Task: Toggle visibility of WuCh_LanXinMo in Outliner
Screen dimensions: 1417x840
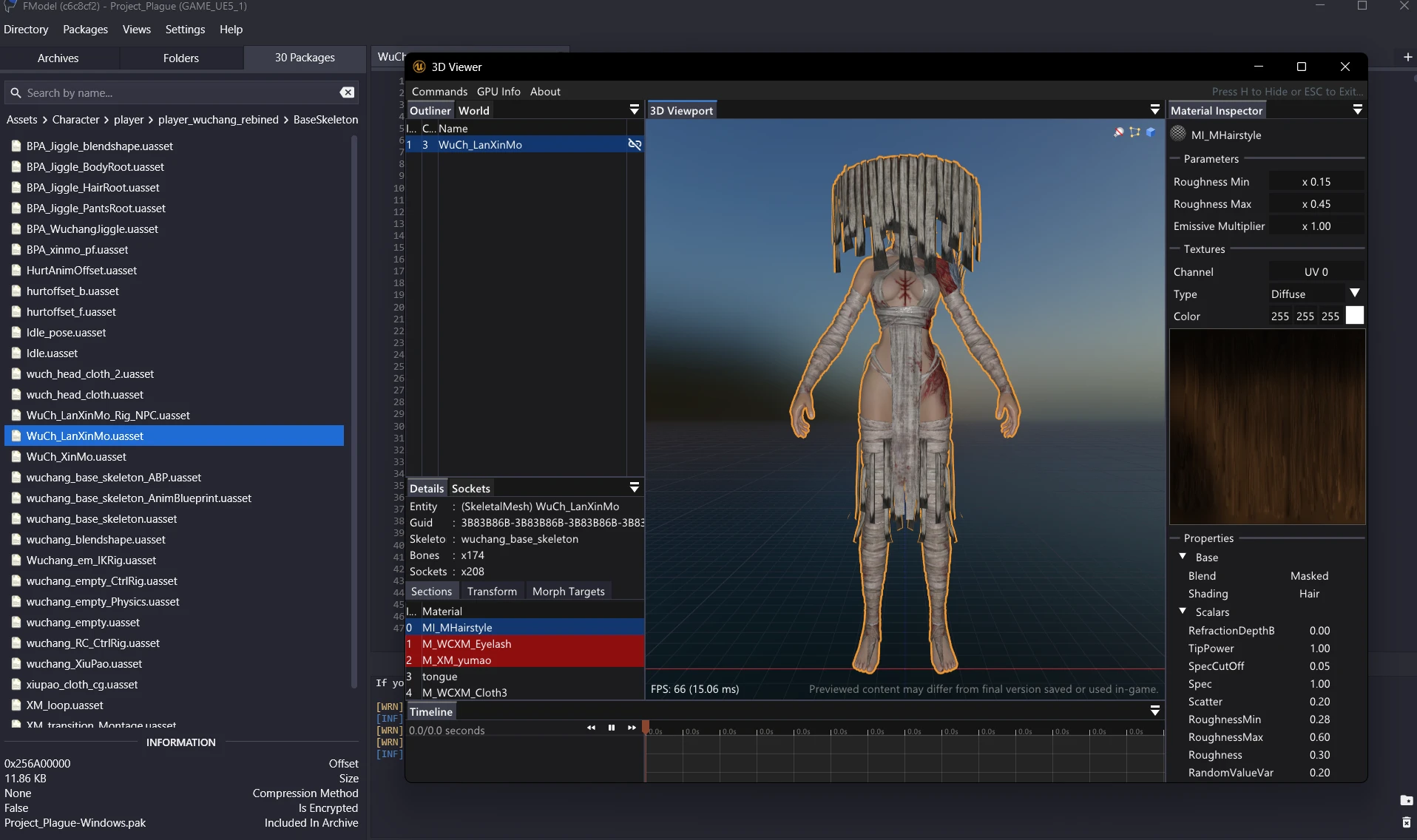Action: pyautogui.click(x=634, y=144)
